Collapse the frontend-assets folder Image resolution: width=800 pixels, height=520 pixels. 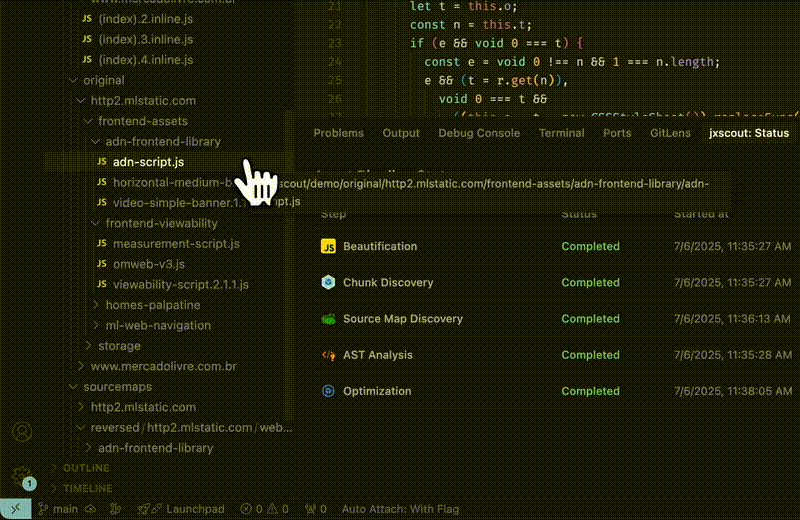coord(88,121)
